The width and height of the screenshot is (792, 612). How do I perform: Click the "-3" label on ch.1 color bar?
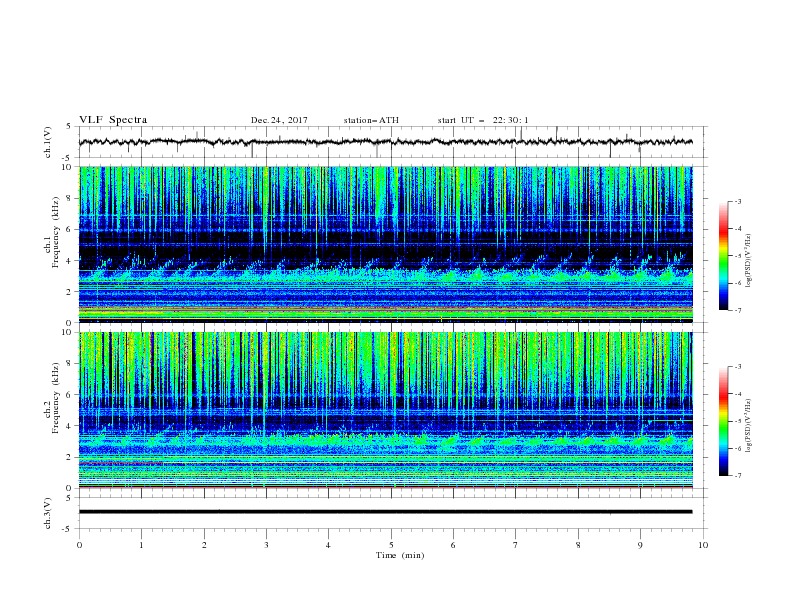(x=737, y=201)
